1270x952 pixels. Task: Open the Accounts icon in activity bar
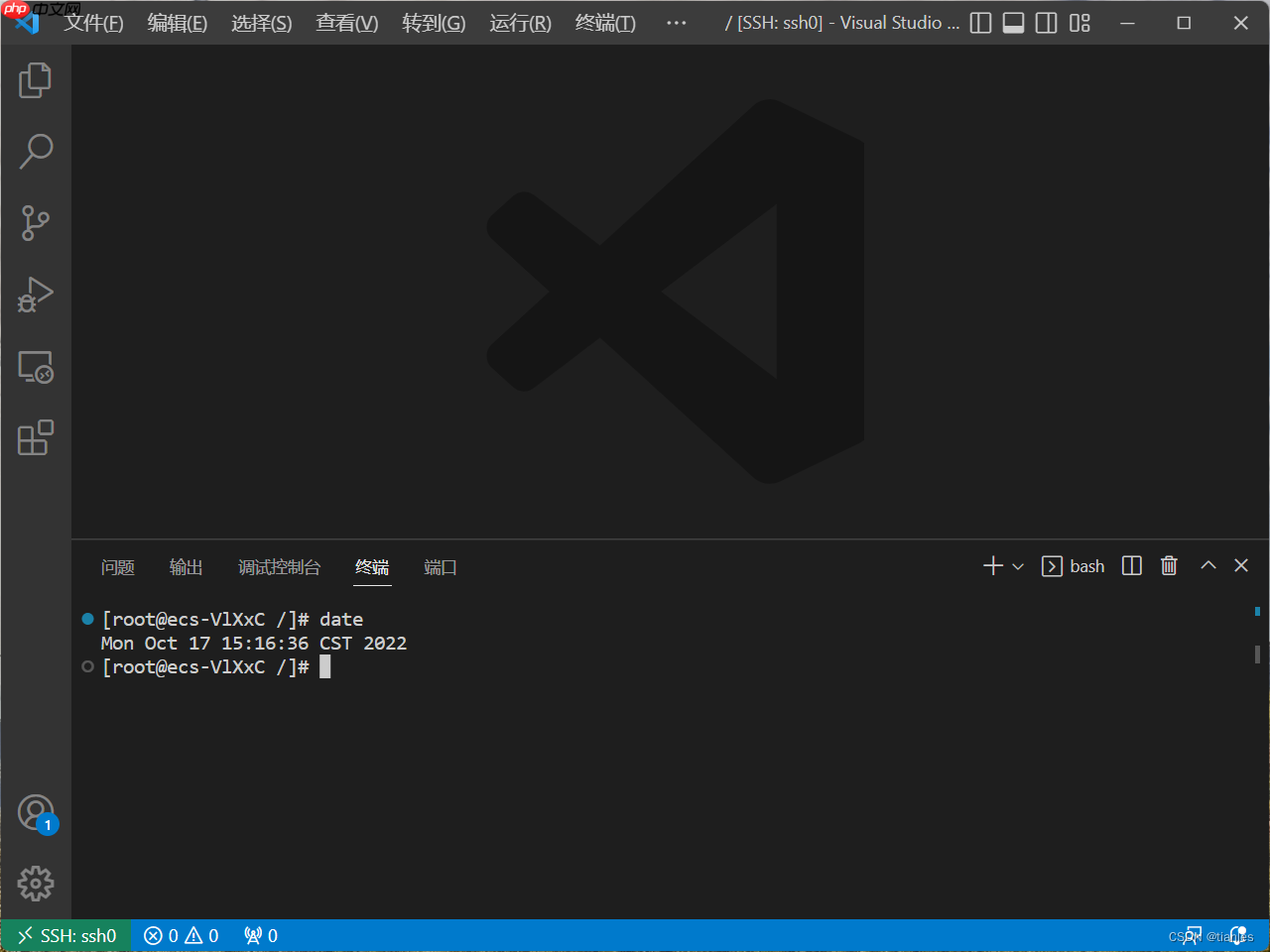pos(36,811)
